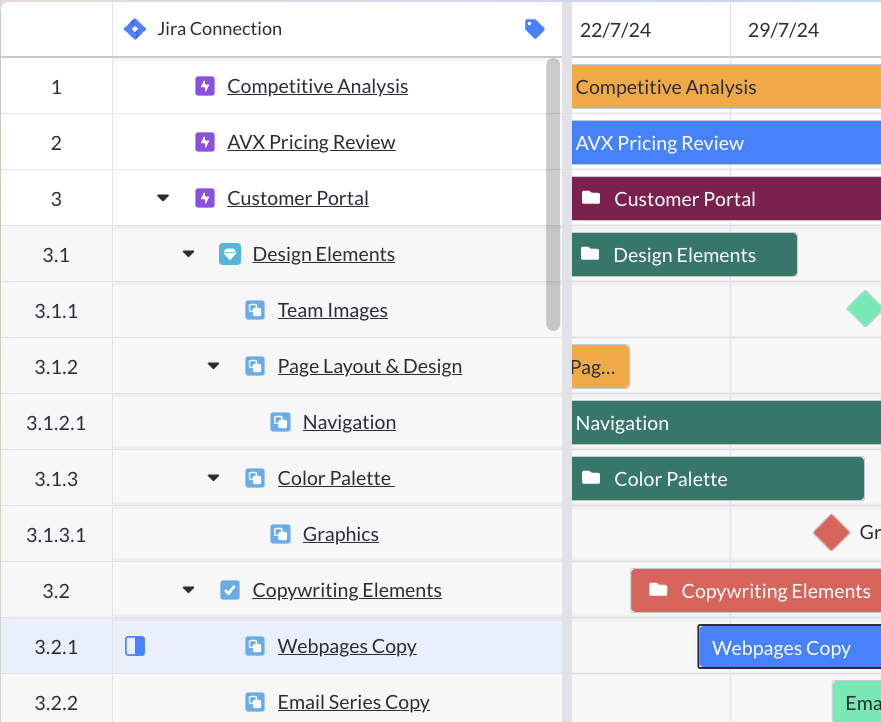Select row number 2

56,143
